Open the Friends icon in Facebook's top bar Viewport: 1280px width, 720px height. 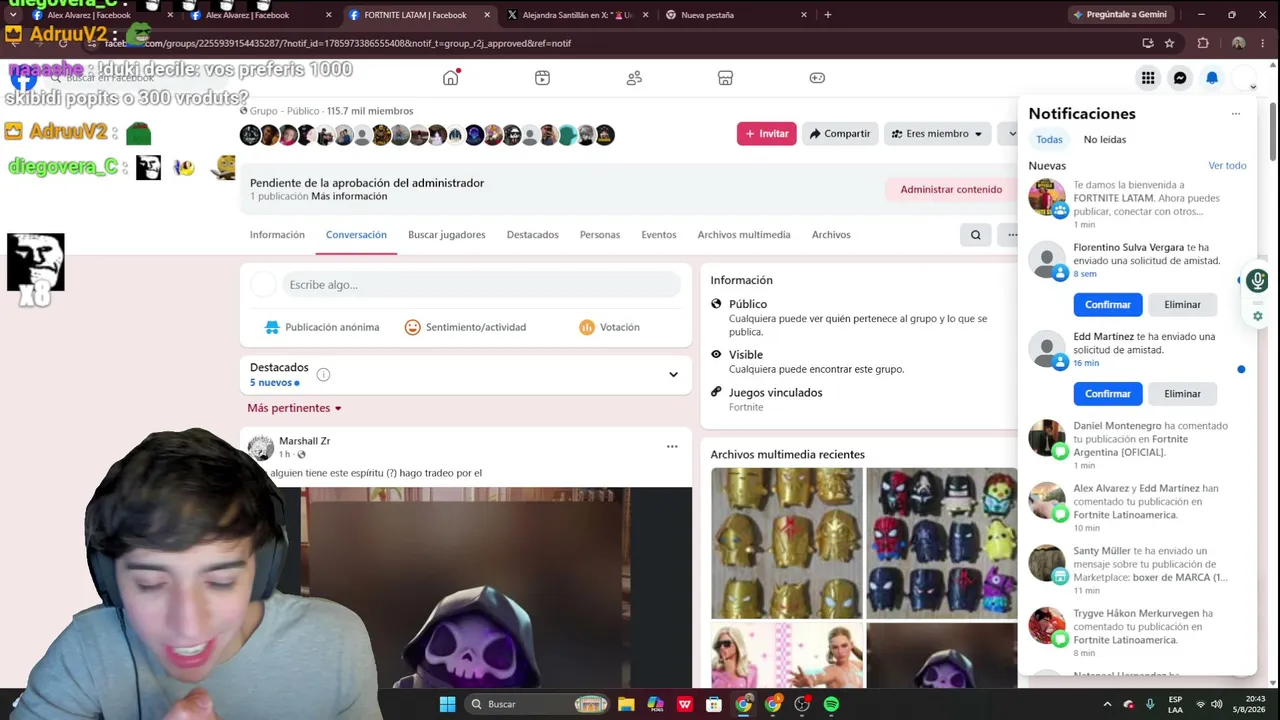pyautogui.click(x=634, y=78)
